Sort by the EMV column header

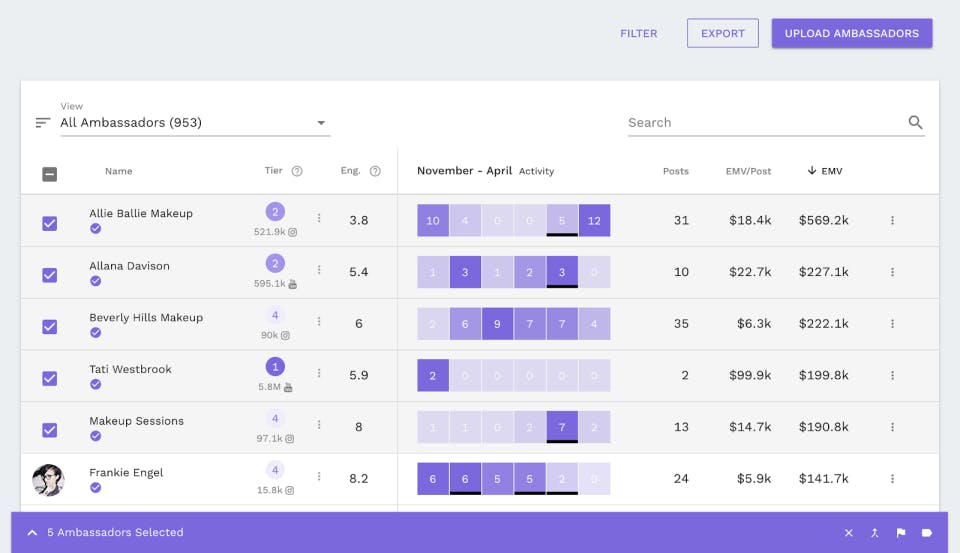[x=825, y=171]
